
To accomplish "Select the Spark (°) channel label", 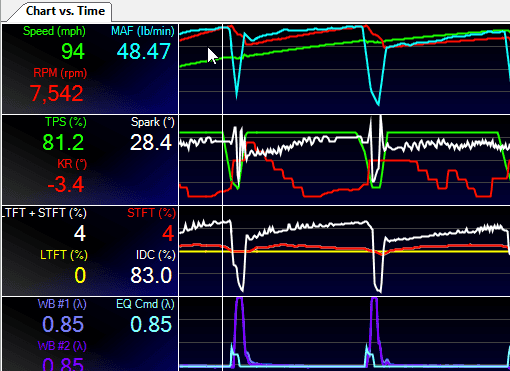I will 153,122.
